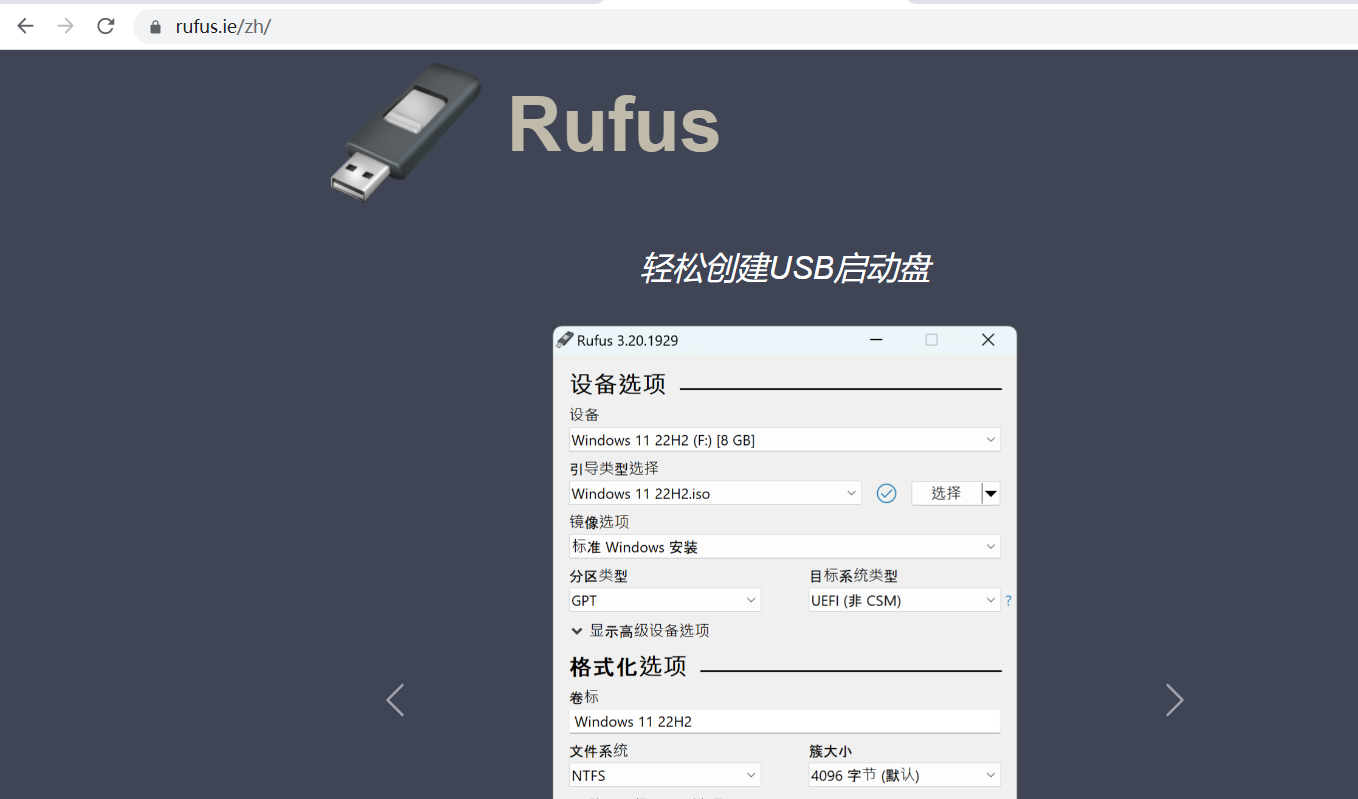Click the checkmark hash verification icon
Screen dimensions: 1358x799
(886, 493)
